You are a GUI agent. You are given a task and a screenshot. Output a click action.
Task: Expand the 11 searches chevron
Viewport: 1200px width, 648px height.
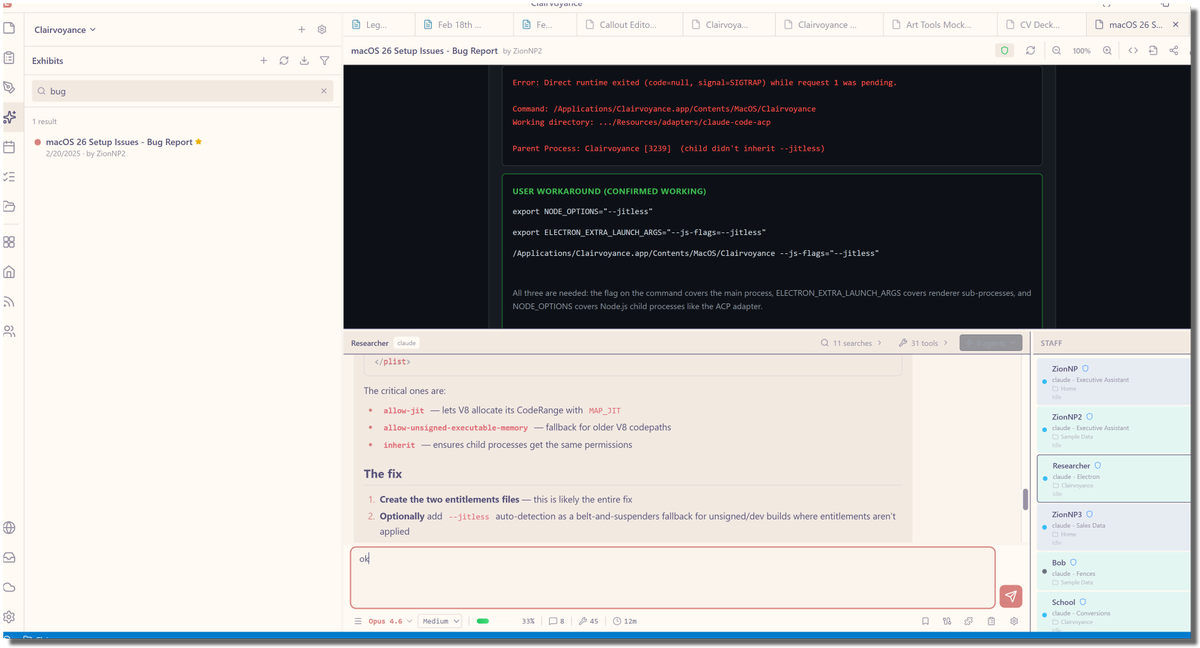pyautogui.click(x=879, y=343)
